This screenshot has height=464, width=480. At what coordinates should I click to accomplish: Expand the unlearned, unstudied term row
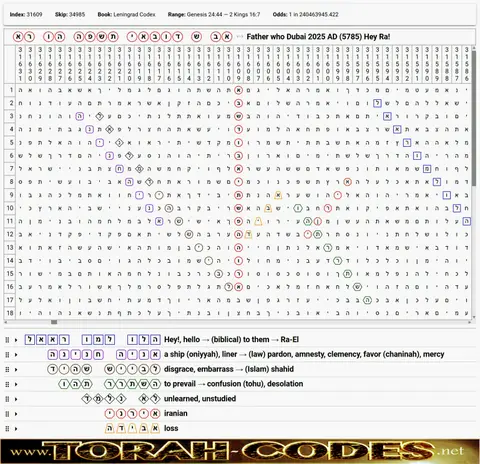point(16,399)
